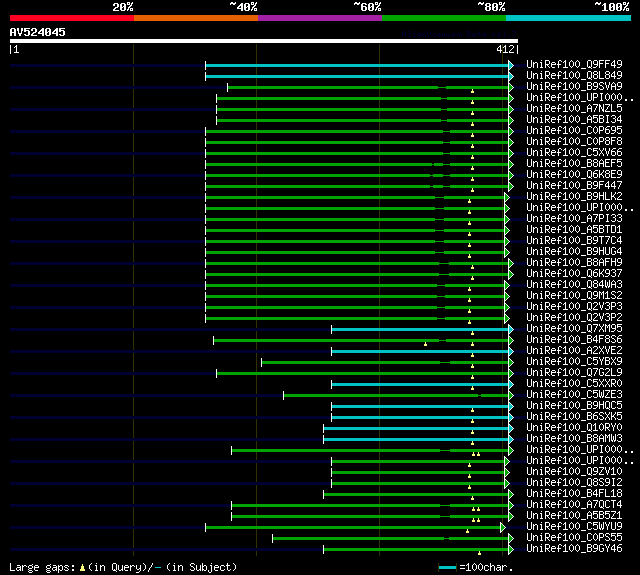Screen dimensions: 640x575
Task: Click the white query bar under AV524045
Action: 264,41
